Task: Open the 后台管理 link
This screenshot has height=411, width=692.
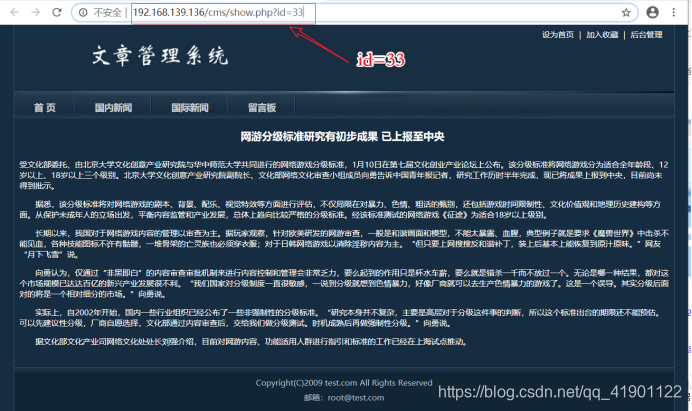Action: tap(646, 35)
